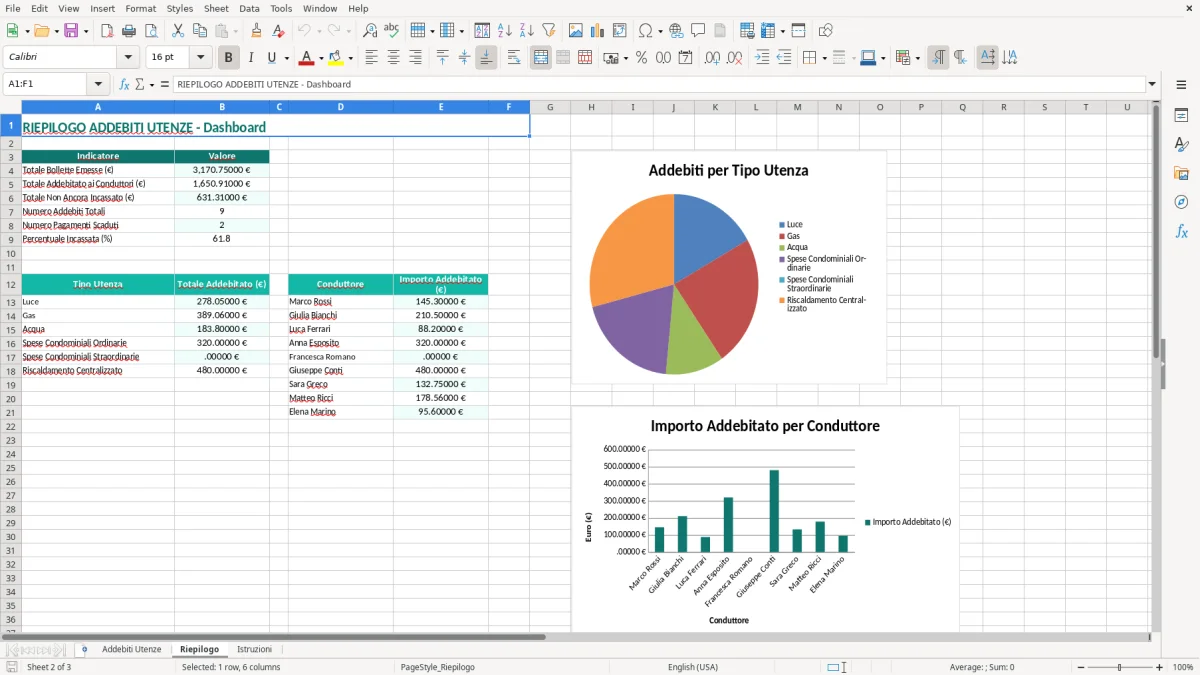Expand the Name Box dropdown
The width and height of the screenshot is (1200, 675).
98,84
